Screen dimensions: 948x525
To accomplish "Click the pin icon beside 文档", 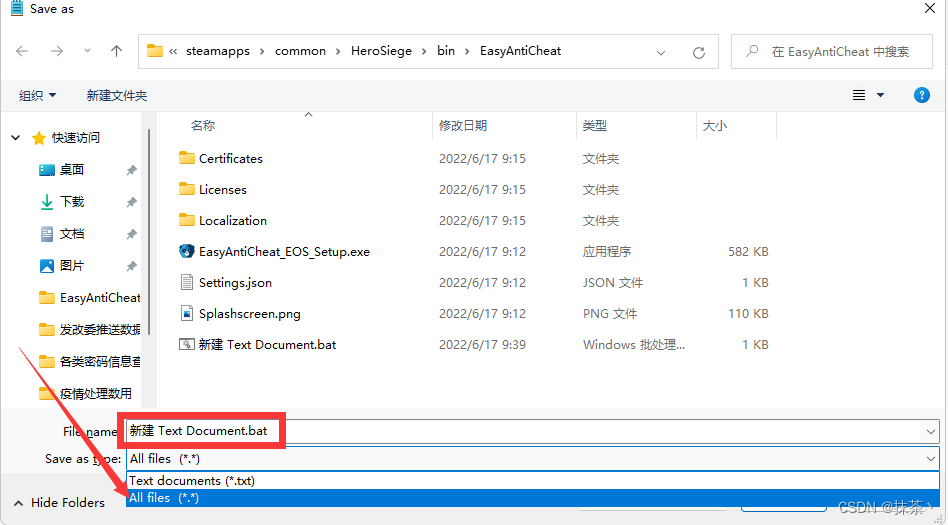I will (131, 234).
